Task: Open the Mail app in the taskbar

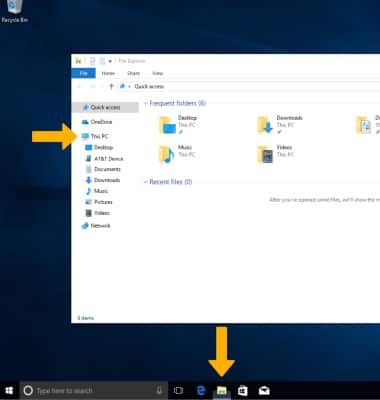Action: click(x=264, y=390)
